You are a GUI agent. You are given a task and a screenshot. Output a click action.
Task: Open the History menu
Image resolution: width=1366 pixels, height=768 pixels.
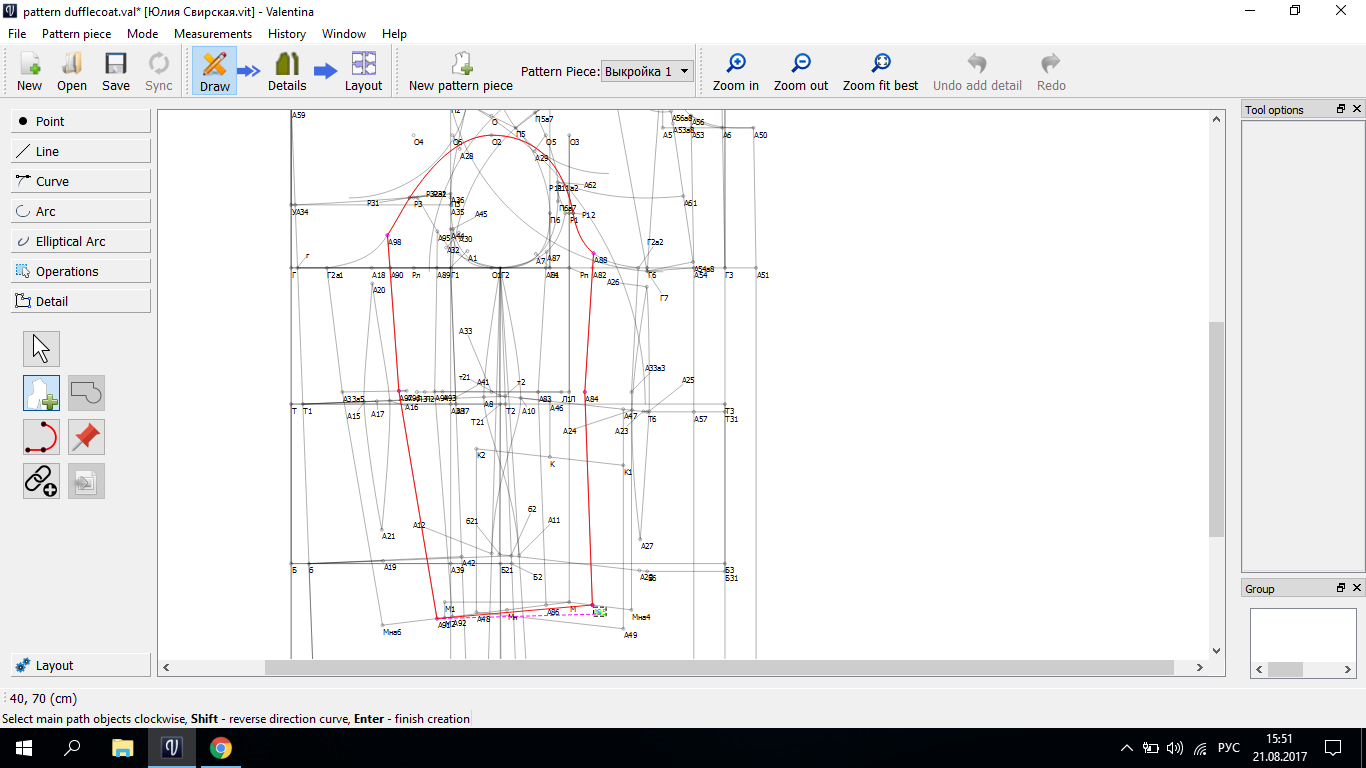point(287,33)
